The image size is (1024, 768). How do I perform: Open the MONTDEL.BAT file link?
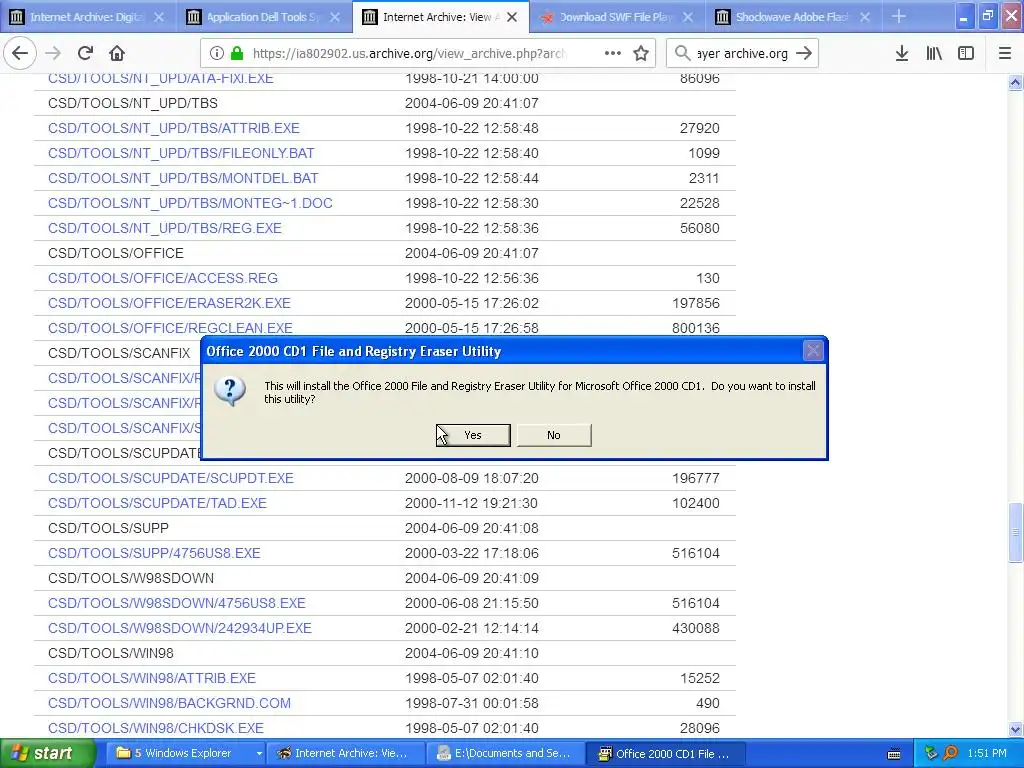point(183,178)
